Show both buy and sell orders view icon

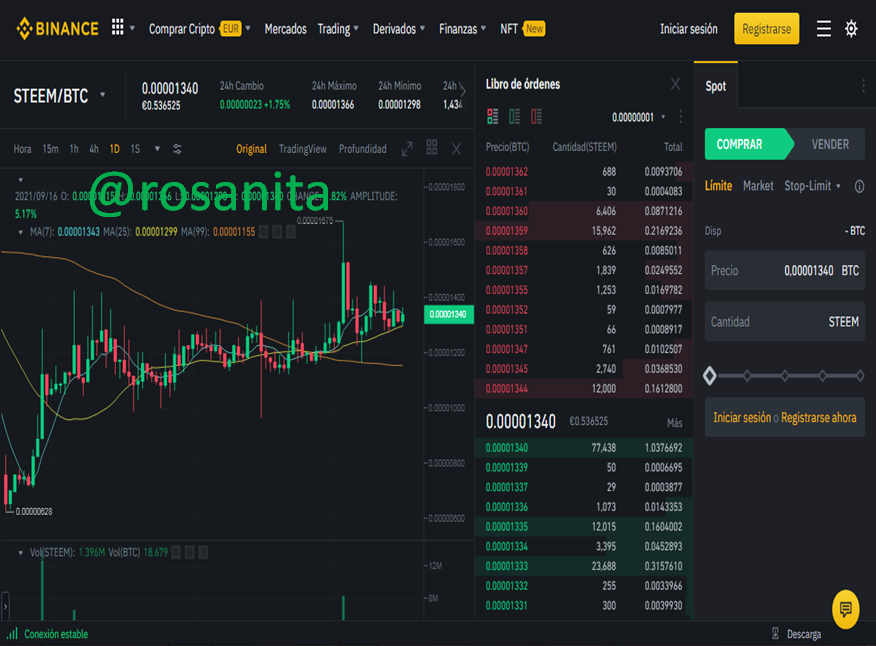coord(492,116)
